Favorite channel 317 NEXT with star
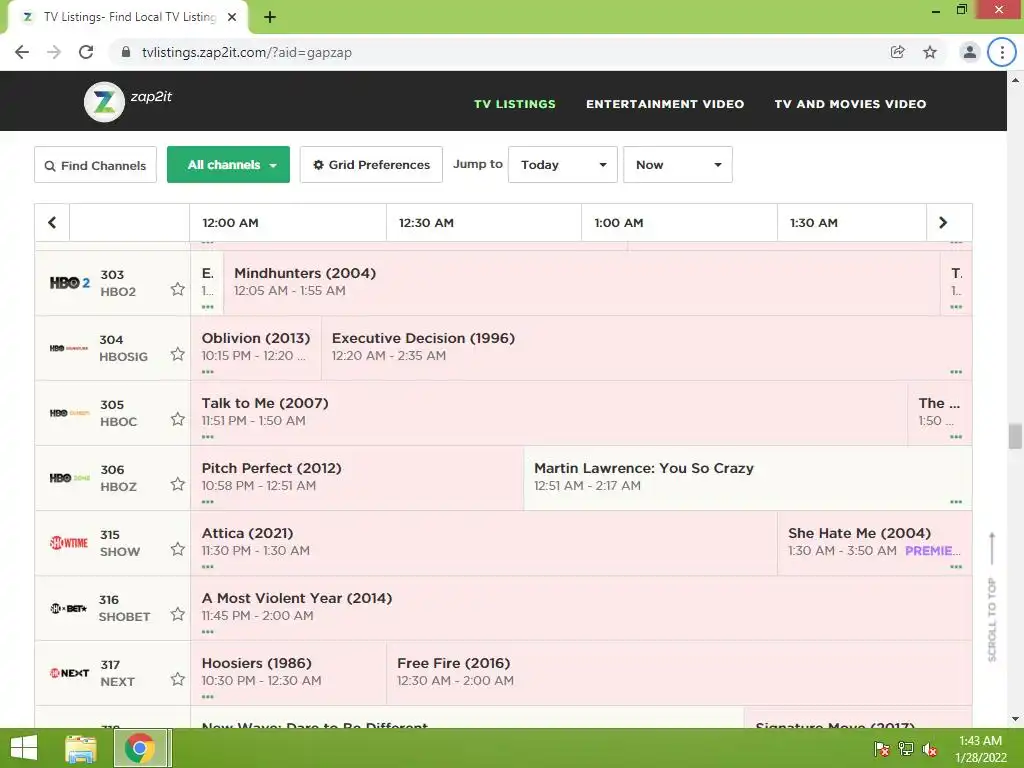Screen dimensions: 1024x768 178,679
